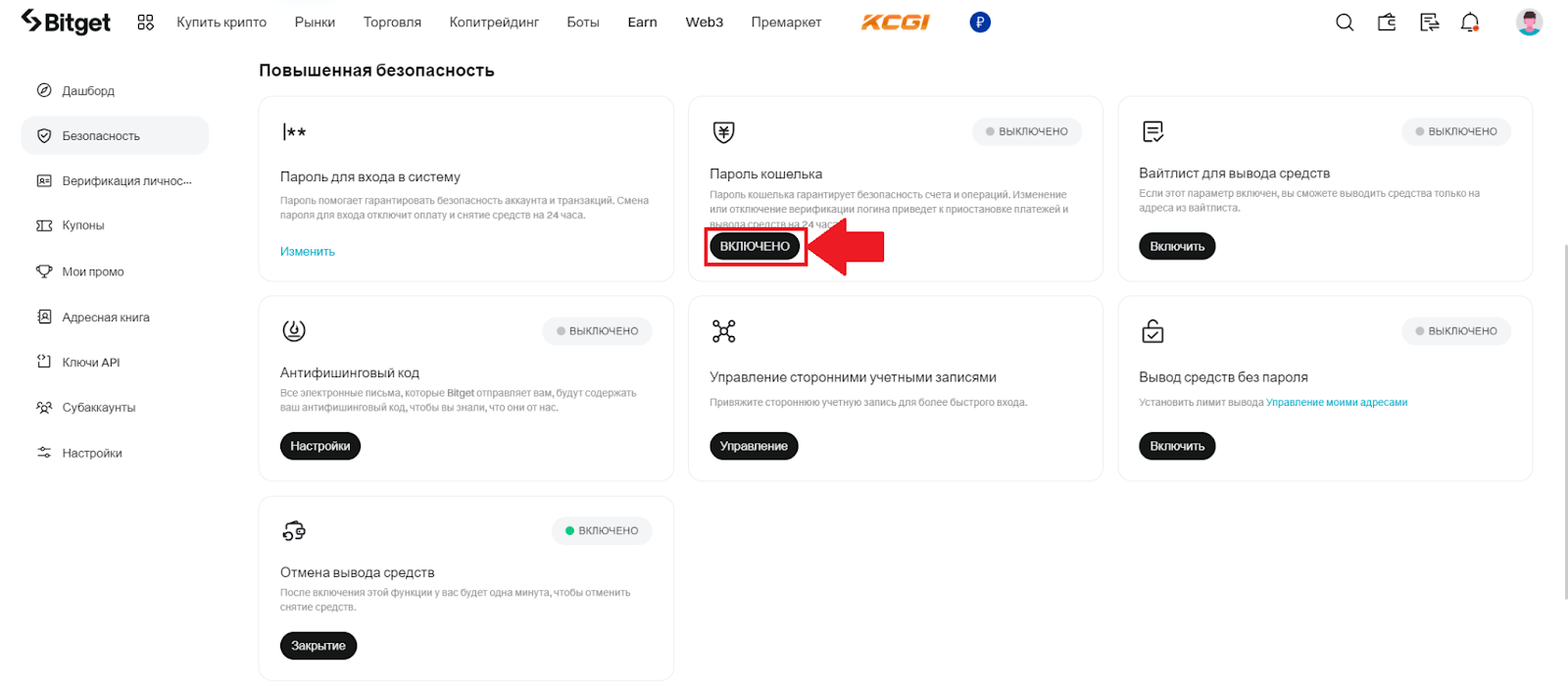Click the blue P coin icon
Screen dimensions: 1568x686
coord(980,22)
